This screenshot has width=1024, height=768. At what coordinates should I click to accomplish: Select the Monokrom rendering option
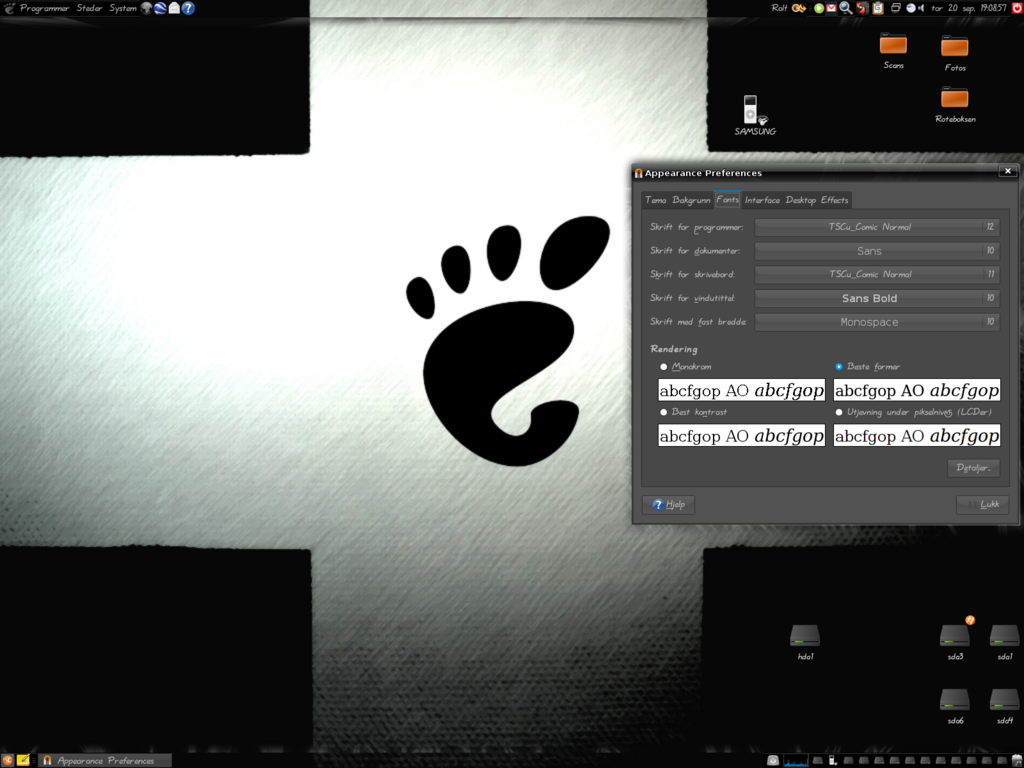coord(663,367)
